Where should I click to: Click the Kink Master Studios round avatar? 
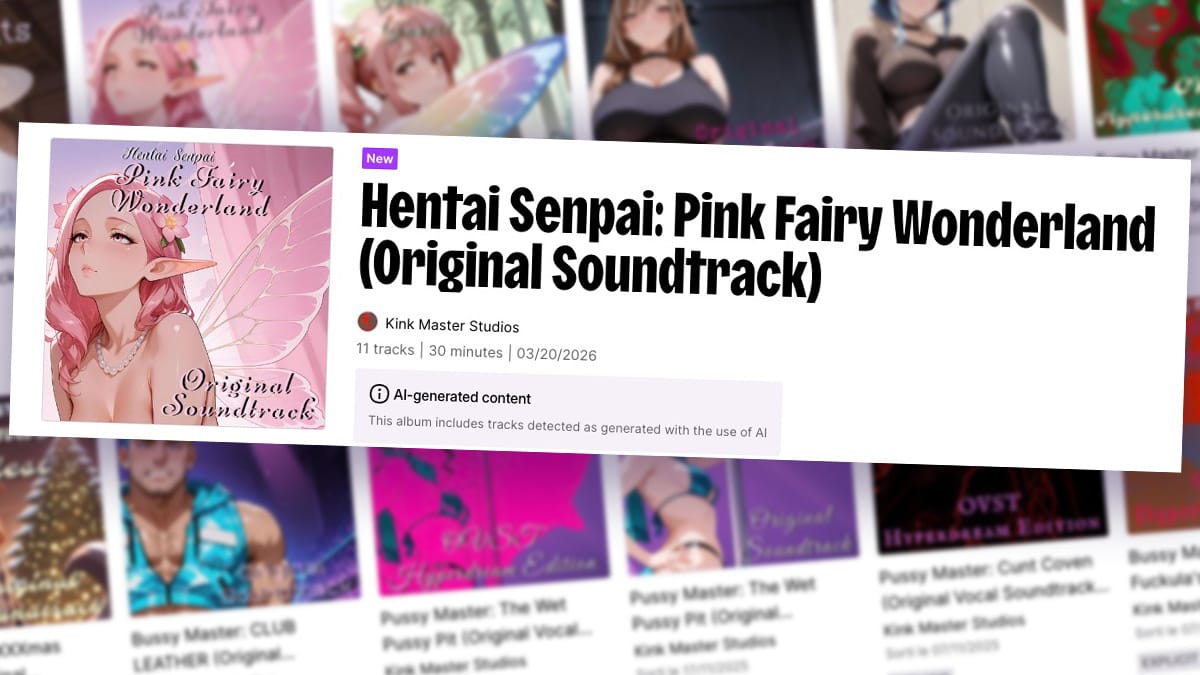pyautogui.click(x=367, y=322)
